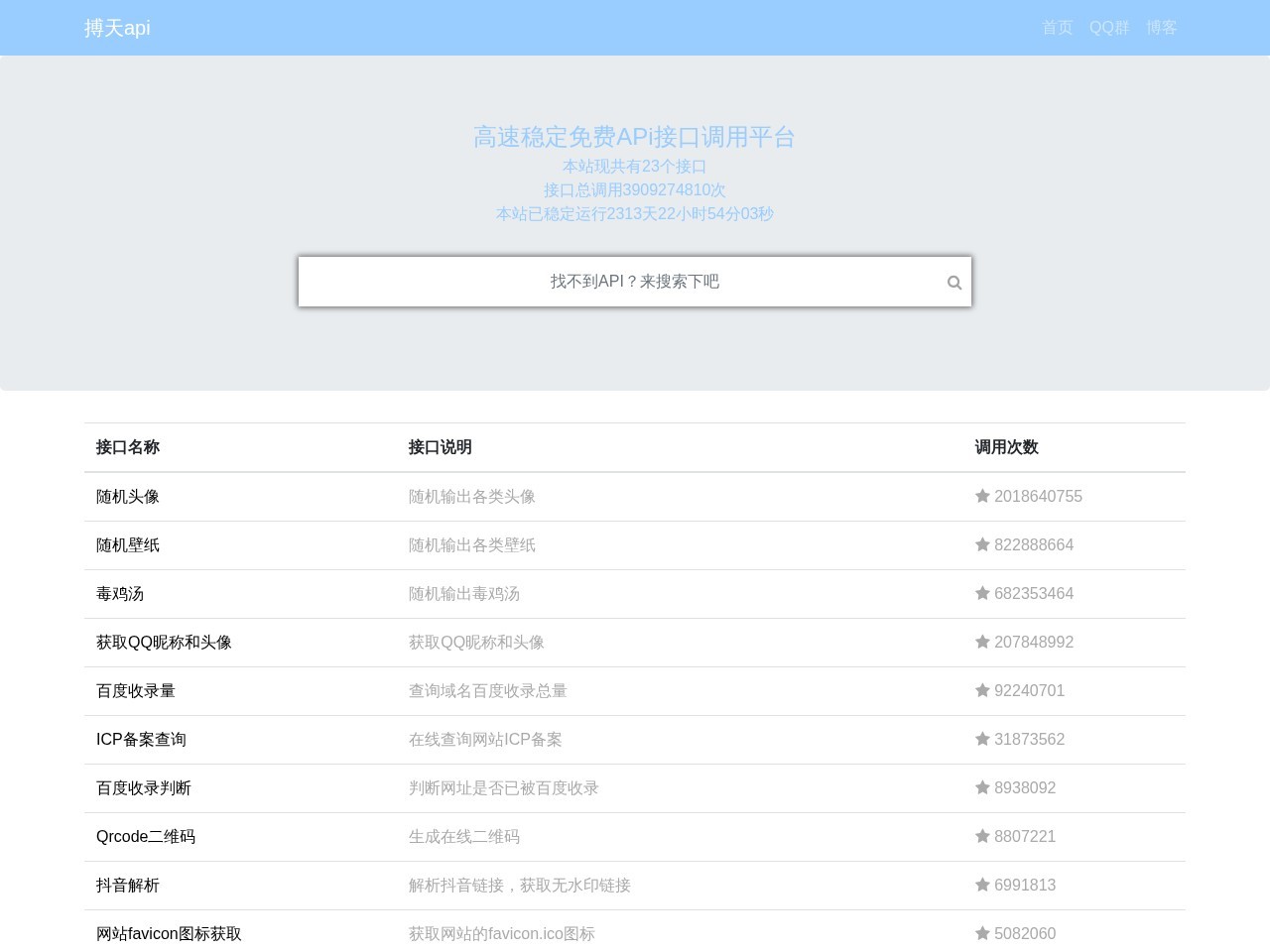Click the star icon beside 抖音解析 count
Image resolution: width=1270 pixels, height=952 pixels.
pos(982,885)
